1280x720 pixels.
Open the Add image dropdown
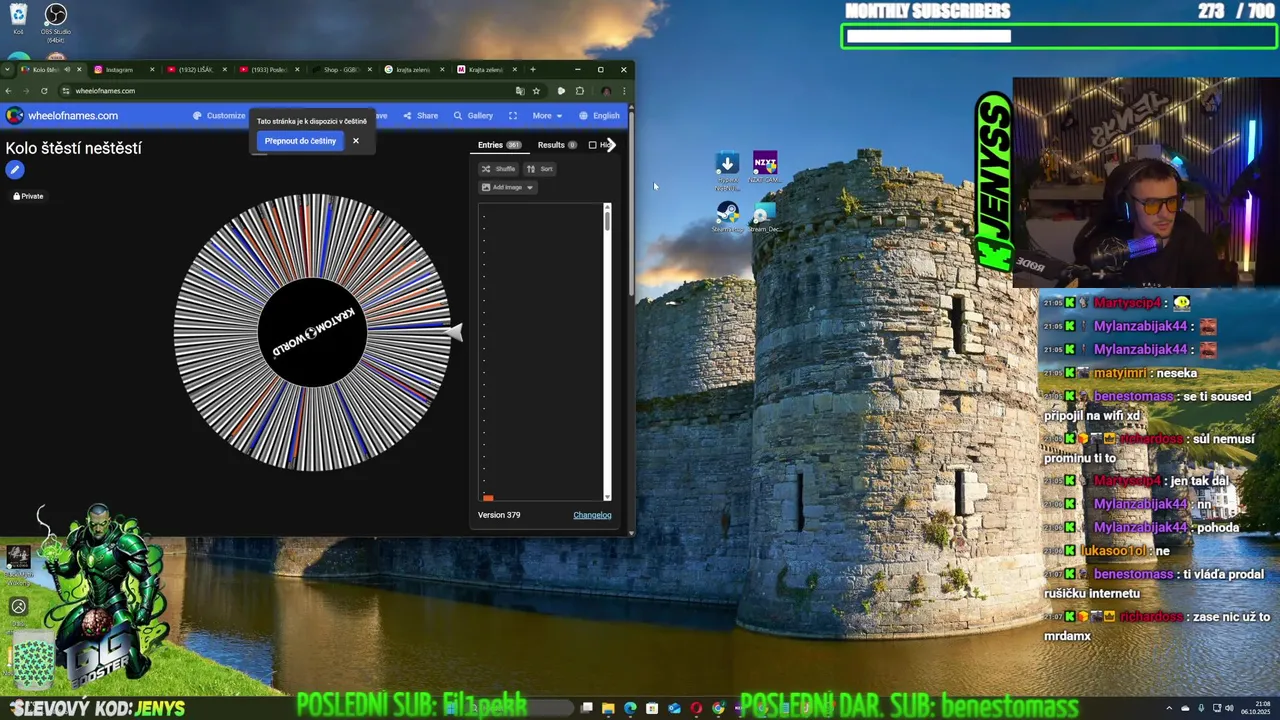point(508,187)
